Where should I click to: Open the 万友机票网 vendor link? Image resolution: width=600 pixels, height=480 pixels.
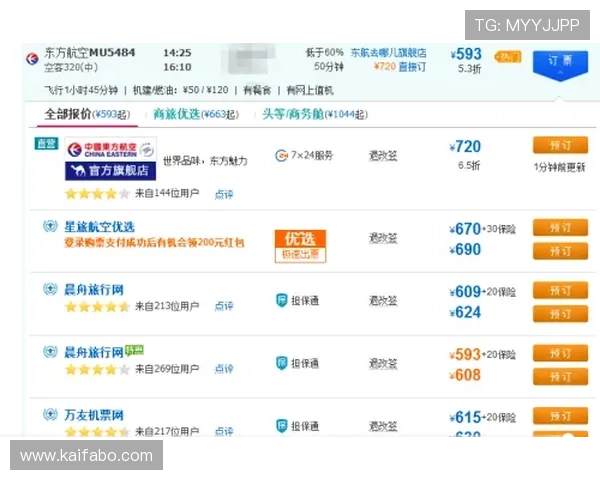pos(94,415)
